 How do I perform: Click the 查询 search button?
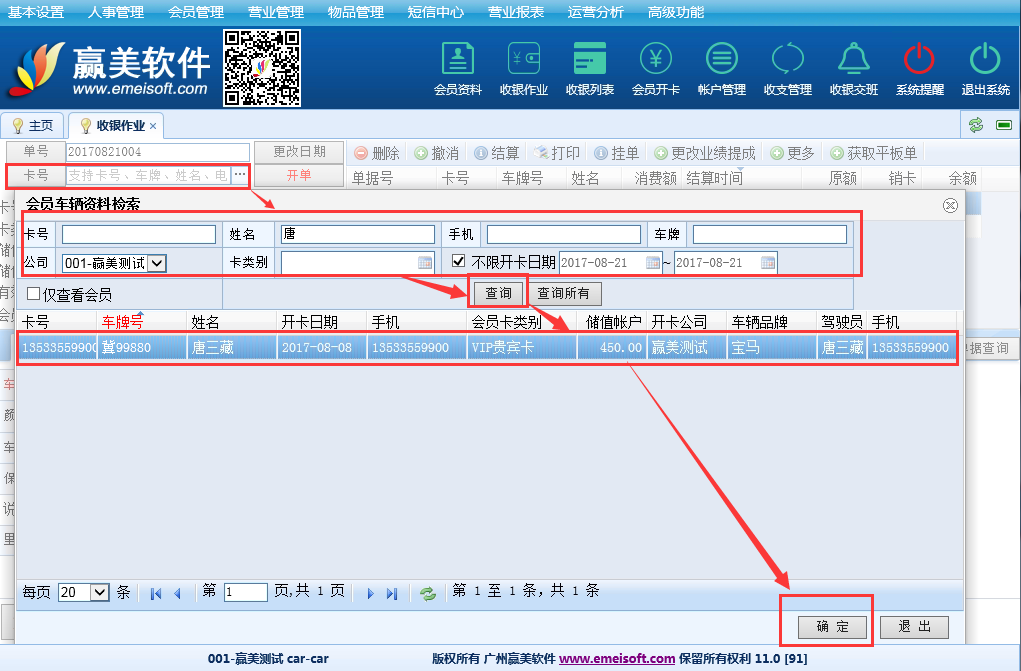tap(497, 293)
